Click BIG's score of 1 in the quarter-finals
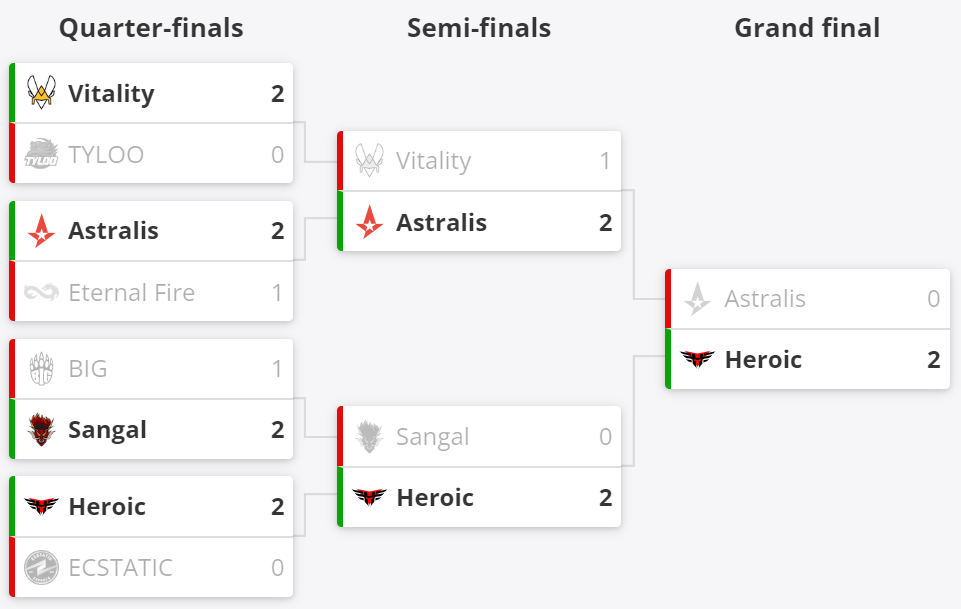Image resolution: width=961 pixels, height=609 pixels. tap(277, 369)
